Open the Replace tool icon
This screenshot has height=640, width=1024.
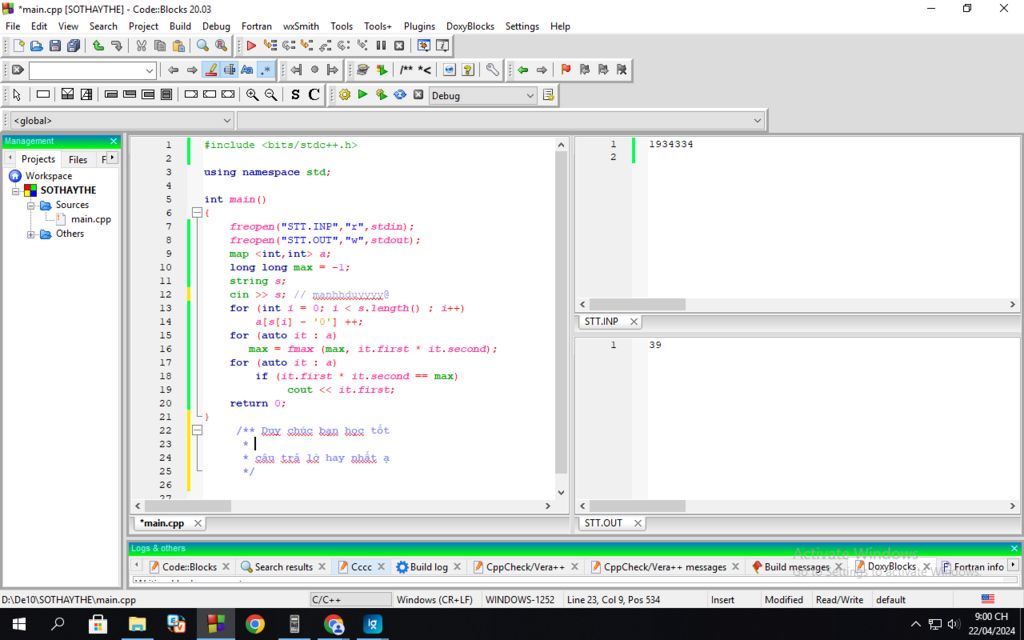point(221,46)
